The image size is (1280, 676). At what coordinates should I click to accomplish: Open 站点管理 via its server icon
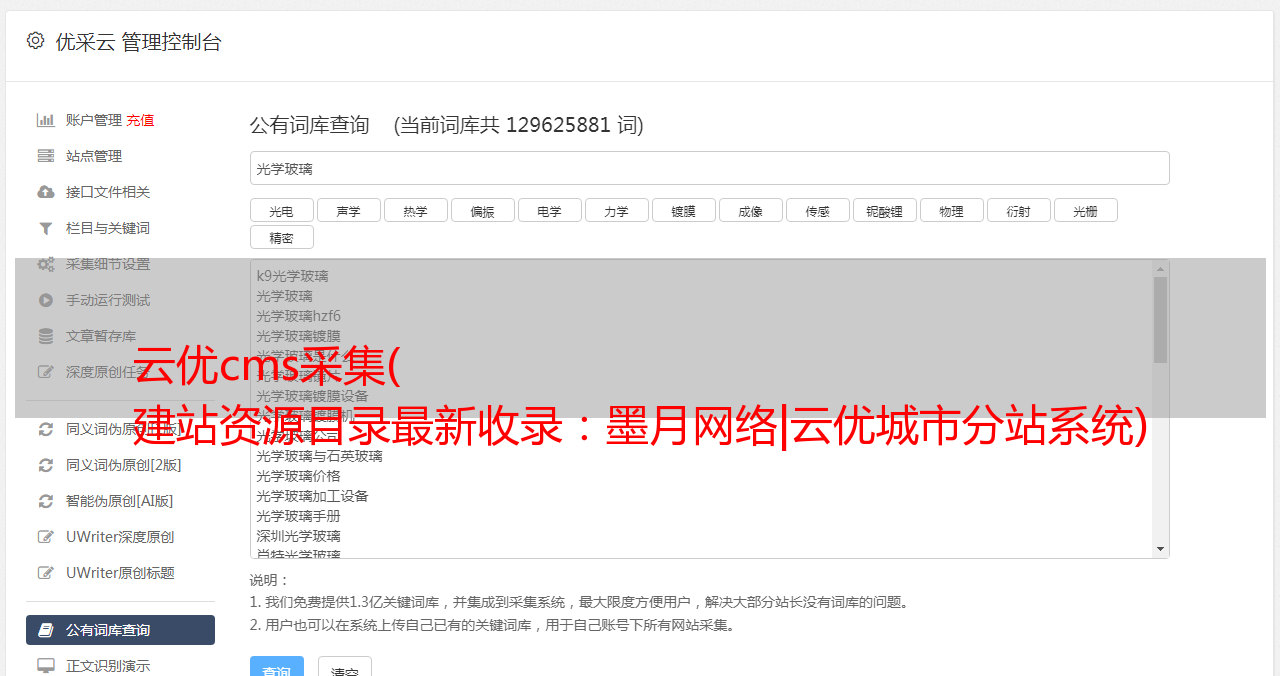46,156
